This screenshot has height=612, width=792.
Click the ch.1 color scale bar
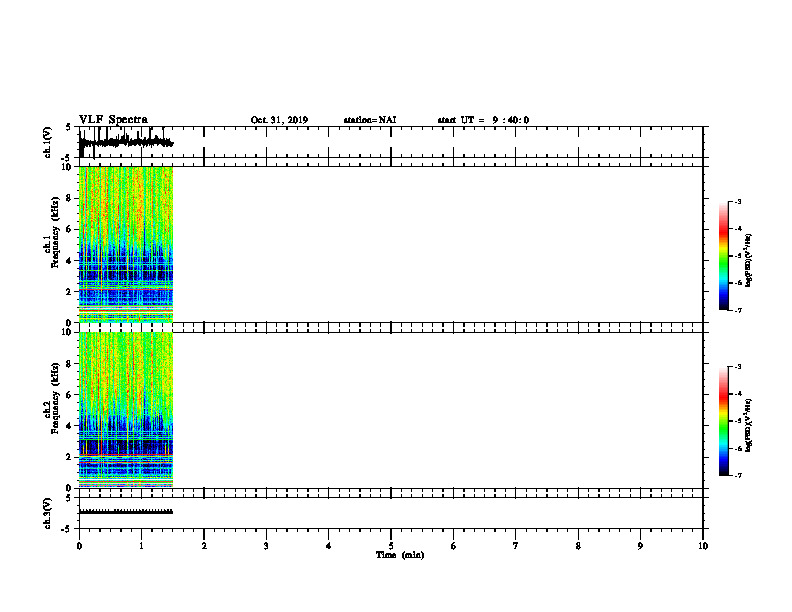tap(724, 256)
